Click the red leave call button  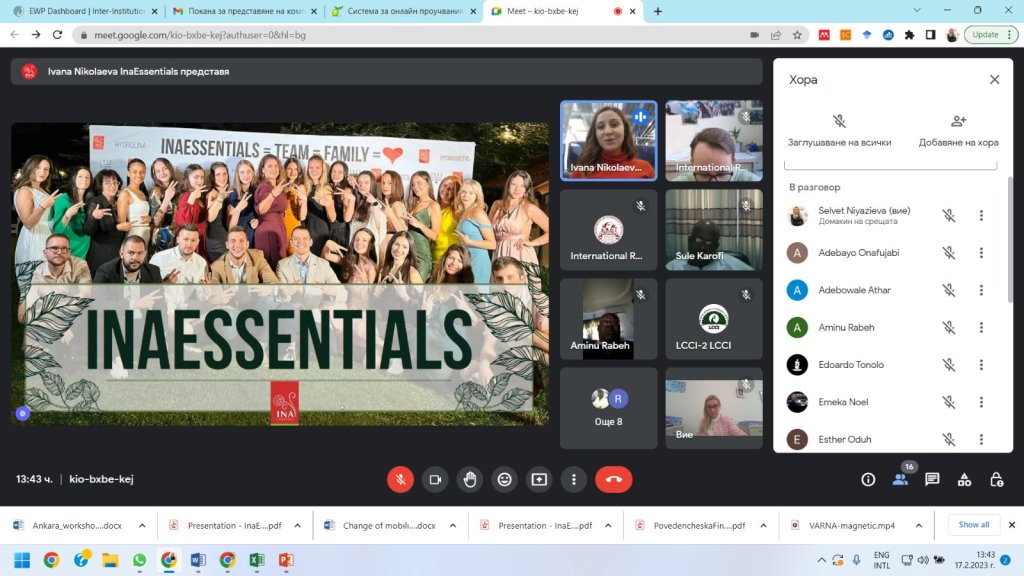point(613,479)
